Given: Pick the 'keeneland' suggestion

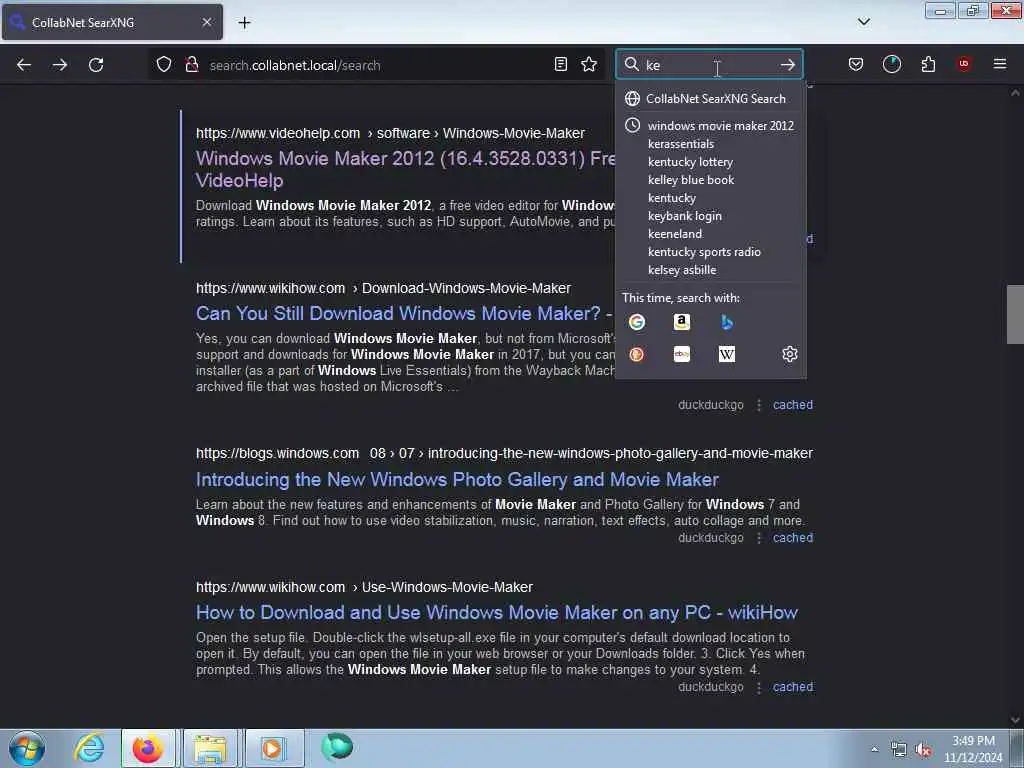Looking at the screenshot, I should (711, 234).
